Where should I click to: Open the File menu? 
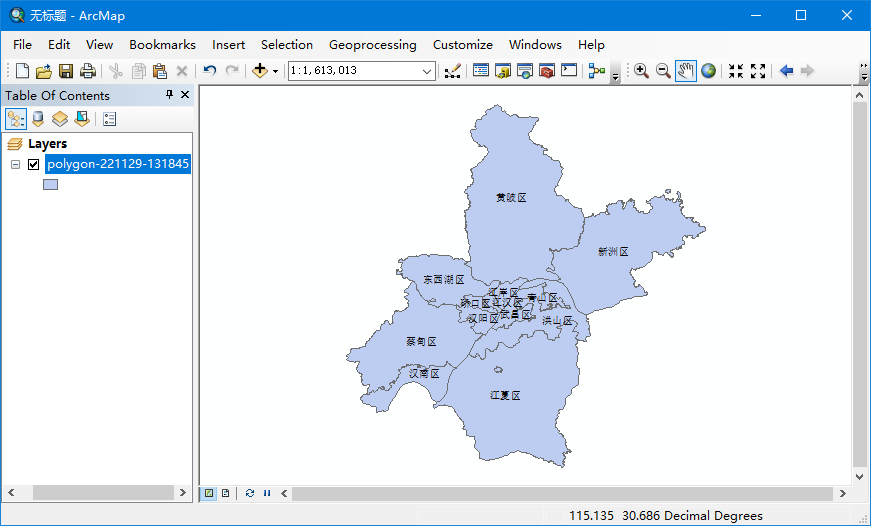click(x=22, y=44)
